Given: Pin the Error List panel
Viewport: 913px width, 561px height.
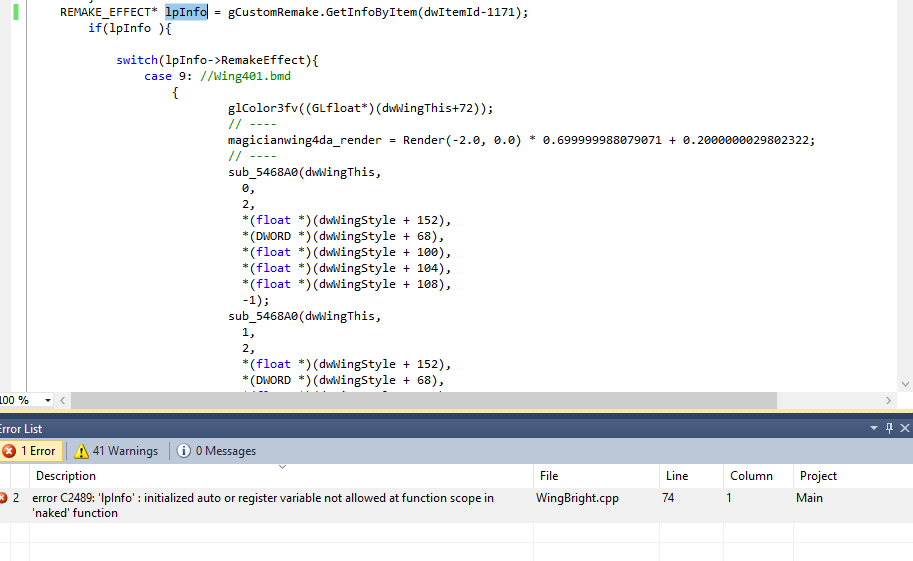Looking at the screenshot, I should point(889,428).
